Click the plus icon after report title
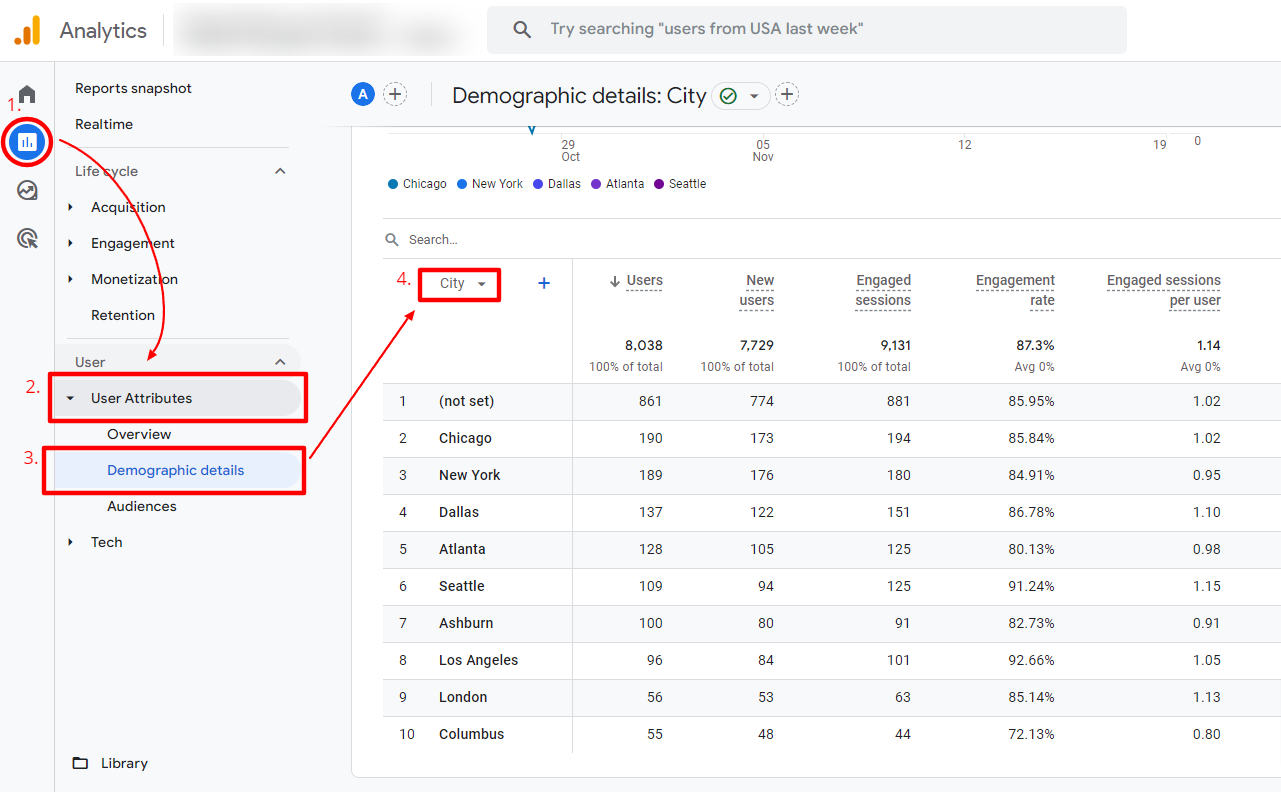The width and height of the screenshot is (1281, 792). [x=787, y=95]
